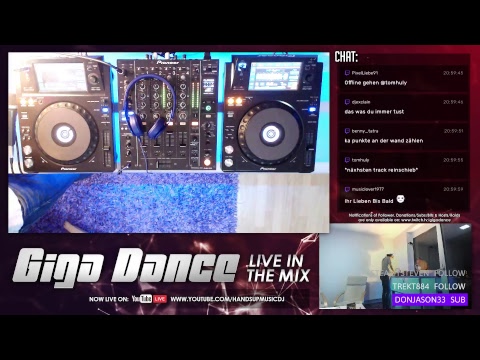This screenshot has height=360, width=480.
Task: Click the face emoji after 'Ihr Lieben Bis Bald'
Action: (400, 199)
